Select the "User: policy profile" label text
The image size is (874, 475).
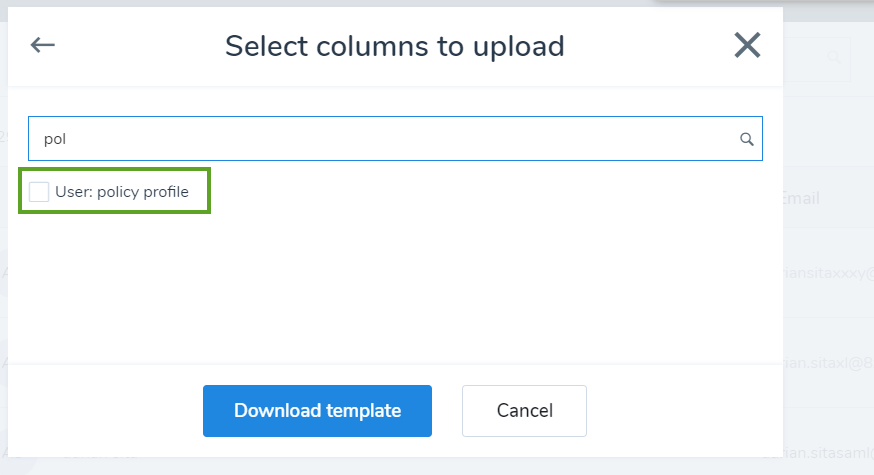122,192
